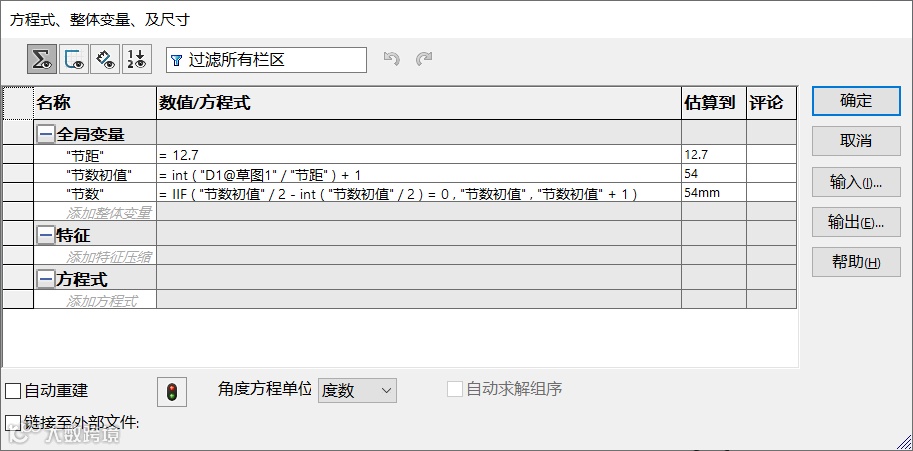Click the = 12.7 equation cell
This screenshot has height=451, width=913.
[419, 155]
